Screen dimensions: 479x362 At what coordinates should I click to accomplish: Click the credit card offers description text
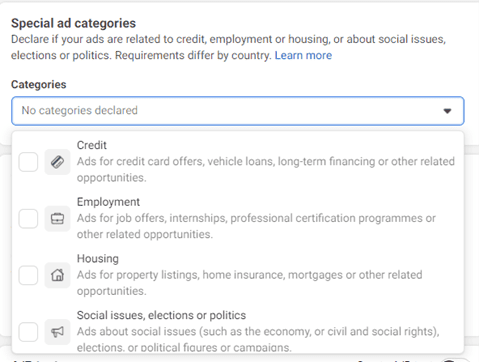coord(266,169)
